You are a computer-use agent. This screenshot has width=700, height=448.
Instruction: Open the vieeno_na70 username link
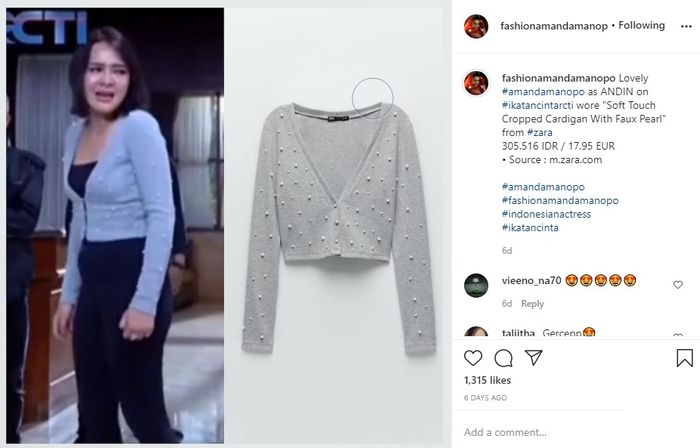[x=531, y=281]
